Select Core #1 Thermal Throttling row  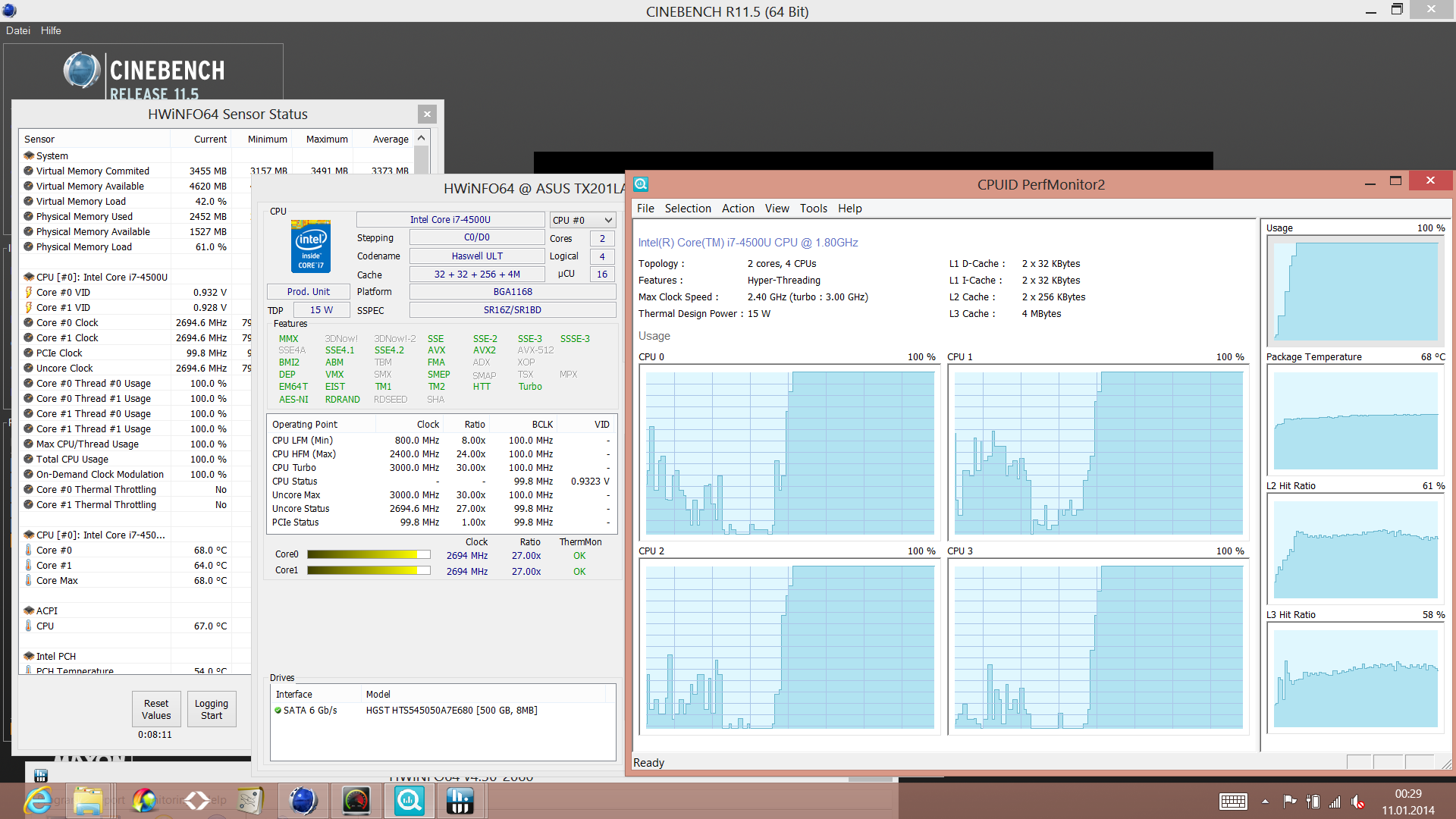click(133, 505)
